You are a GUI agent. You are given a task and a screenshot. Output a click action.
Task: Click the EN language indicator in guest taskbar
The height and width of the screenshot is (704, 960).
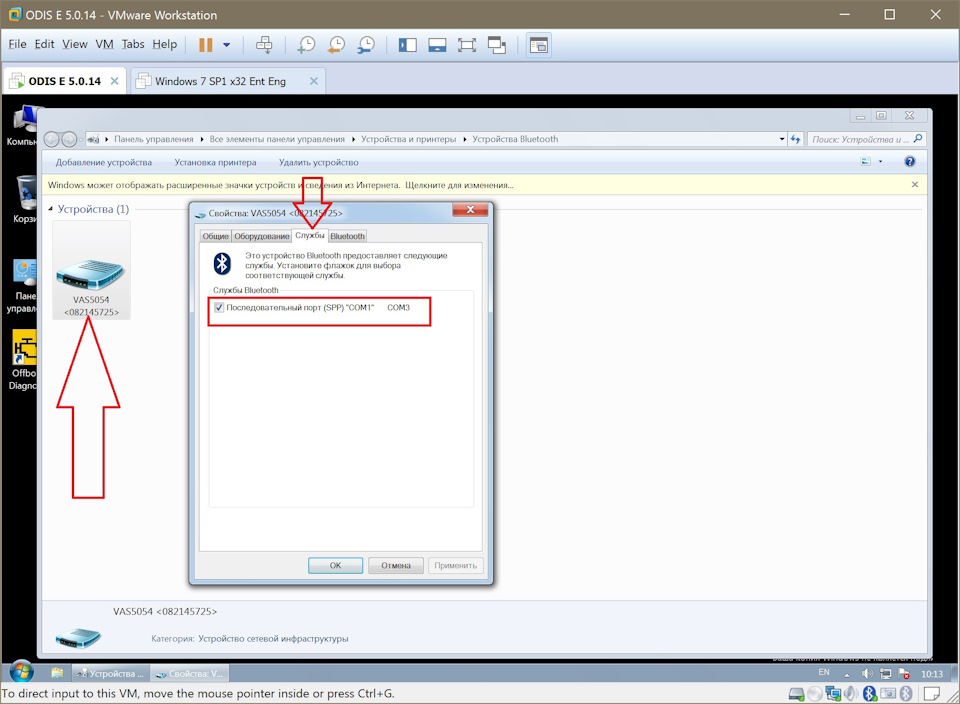(x=824, y=673)
